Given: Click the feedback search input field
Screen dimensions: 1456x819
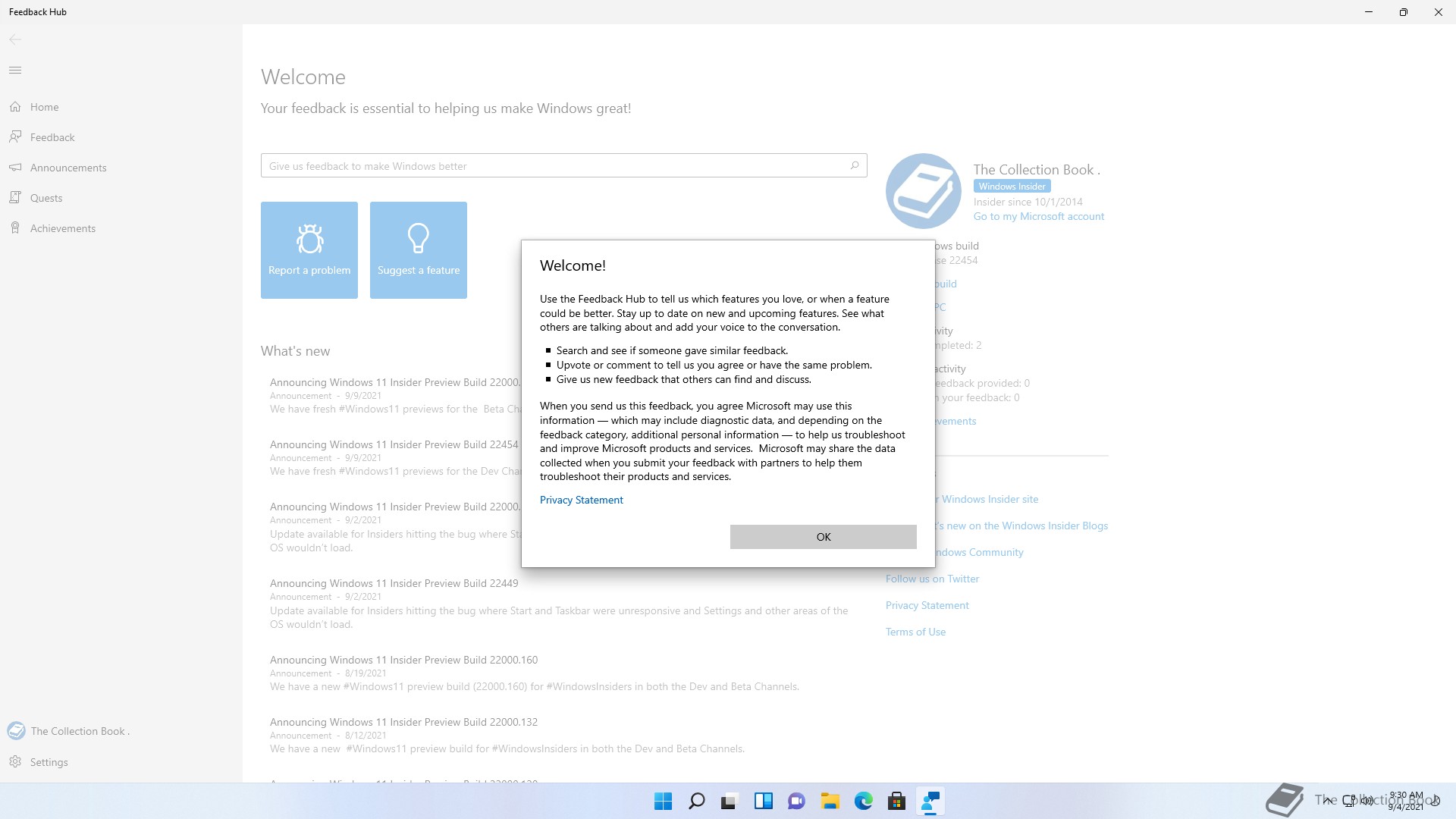Looking at the screenshot, I should pos(554,166).
